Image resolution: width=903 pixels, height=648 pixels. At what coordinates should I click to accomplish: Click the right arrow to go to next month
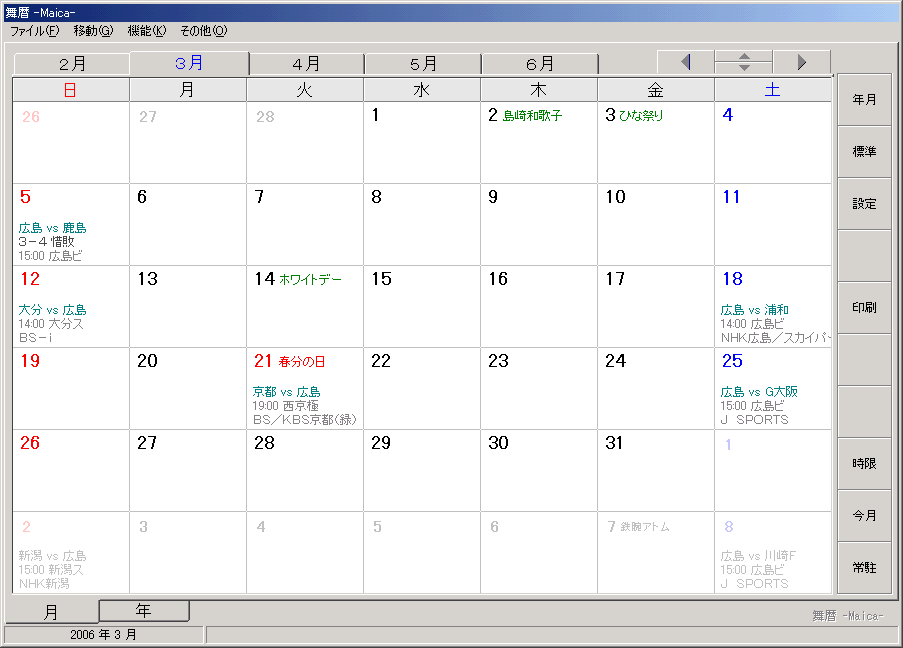801,62
